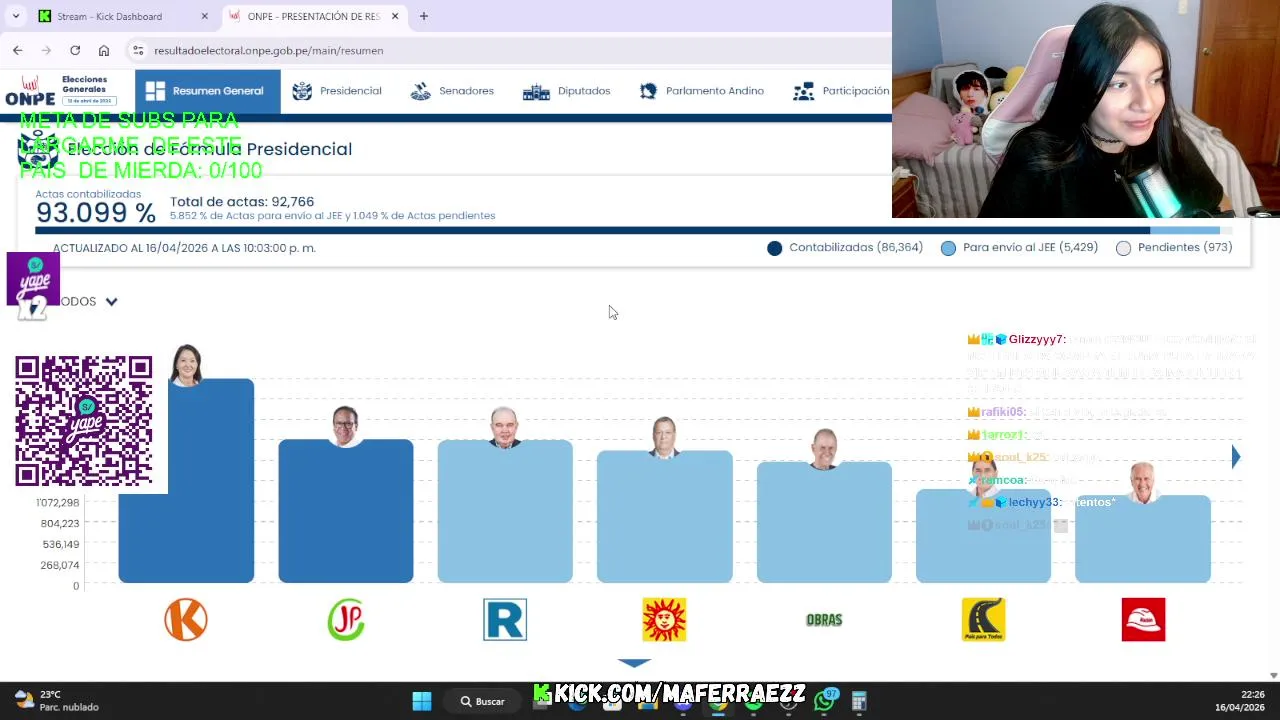The width and height of the screenshot is (1280, 720).
Task: Click the address bar URL
Action: tap(269, 50)
